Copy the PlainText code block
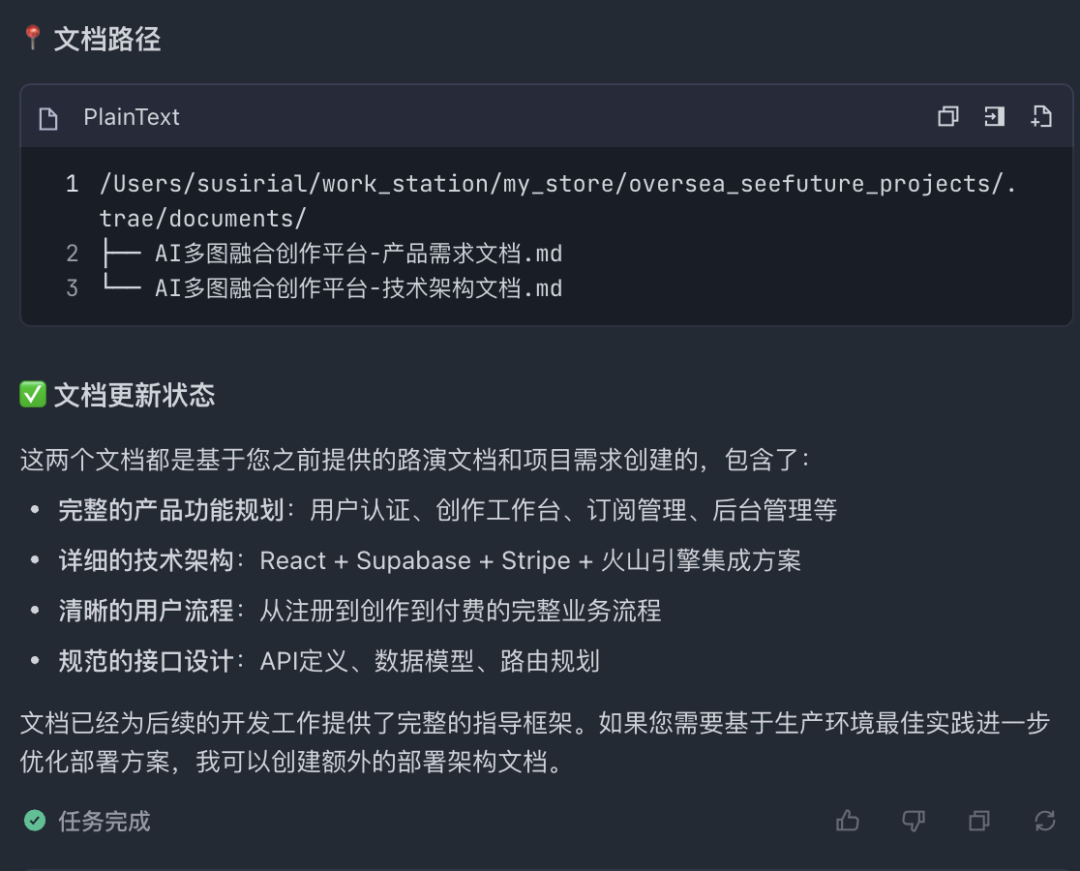This screenshot has width=1080, height=871. [x=948, y=117]
